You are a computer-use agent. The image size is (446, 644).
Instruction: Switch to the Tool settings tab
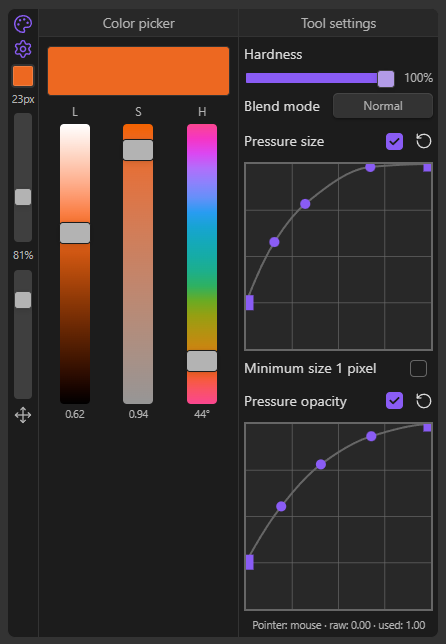(x=338, y=23)
